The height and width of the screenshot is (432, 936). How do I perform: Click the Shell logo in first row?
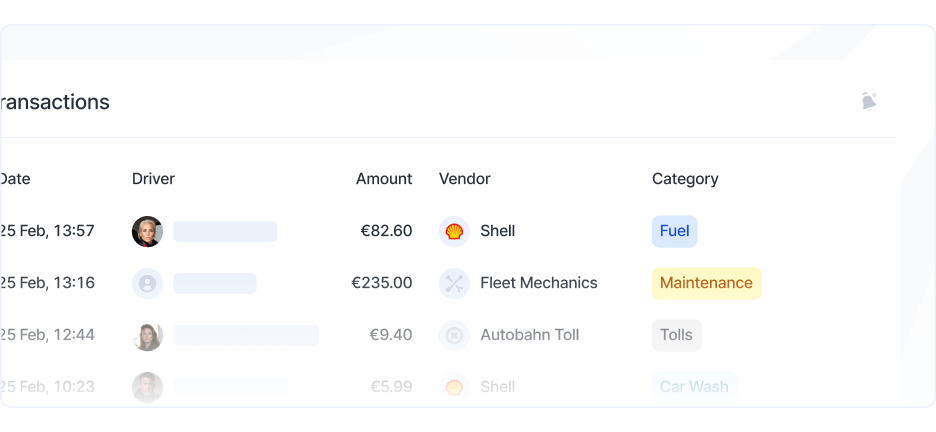(x=454, y=231)
